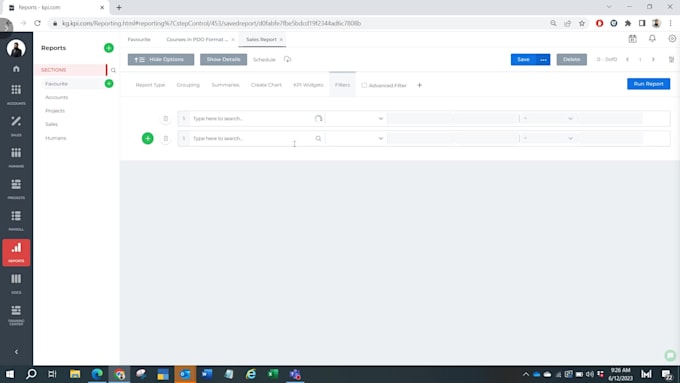Open the Report Type step
The image size is (680, 383).
pos(150,85)
